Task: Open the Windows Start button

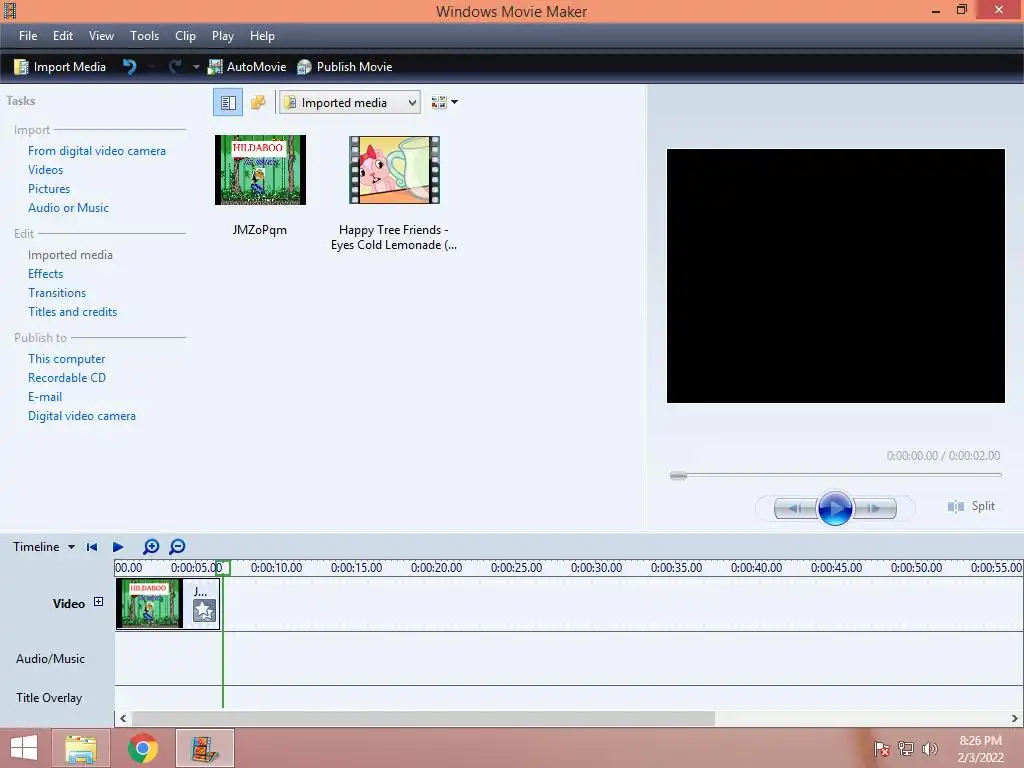Action: [x=24, y=748]
